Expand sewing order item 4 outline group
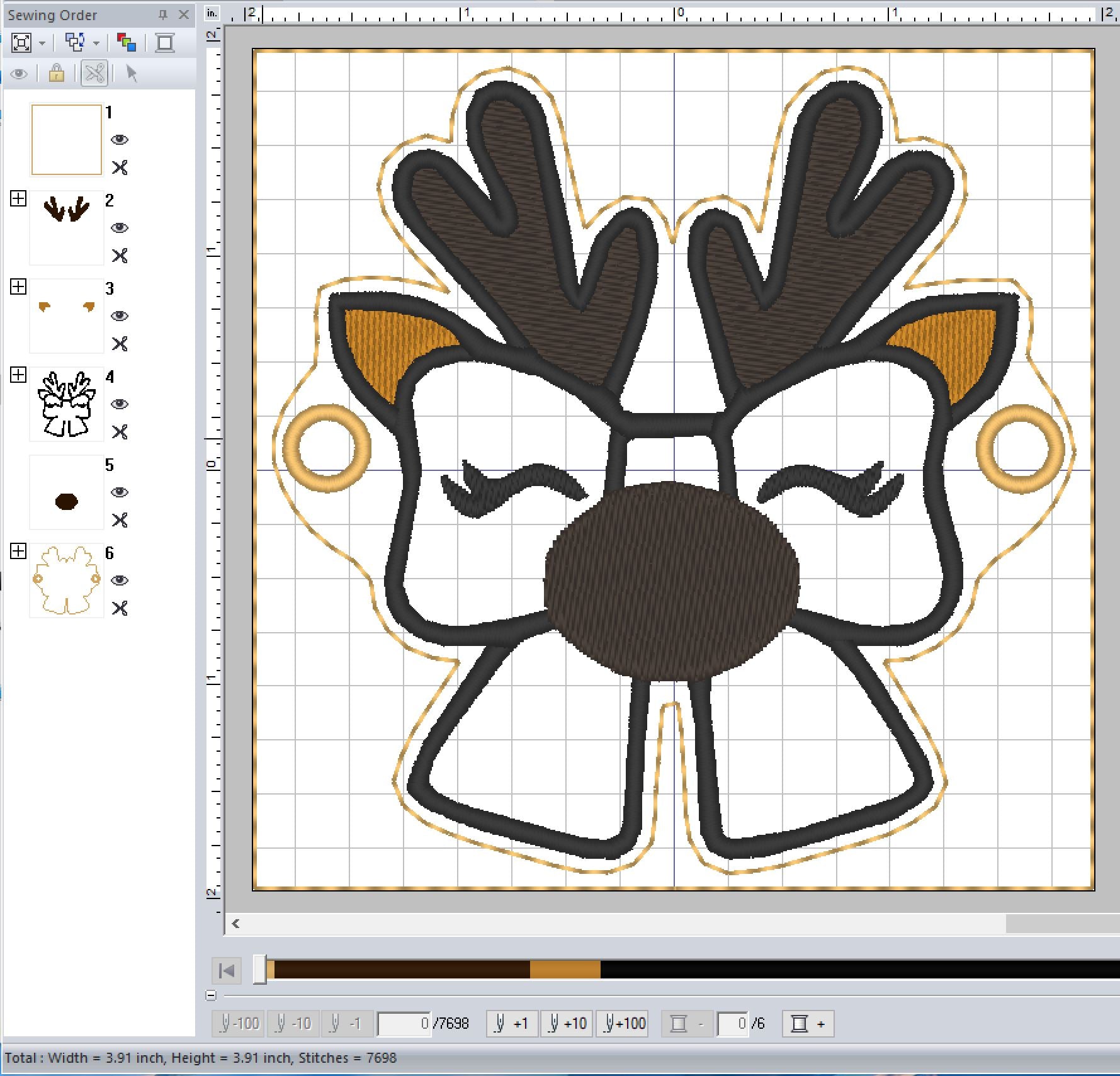Image resolution: width=1120 pixels, height=1076 pixels. (18, 375)
